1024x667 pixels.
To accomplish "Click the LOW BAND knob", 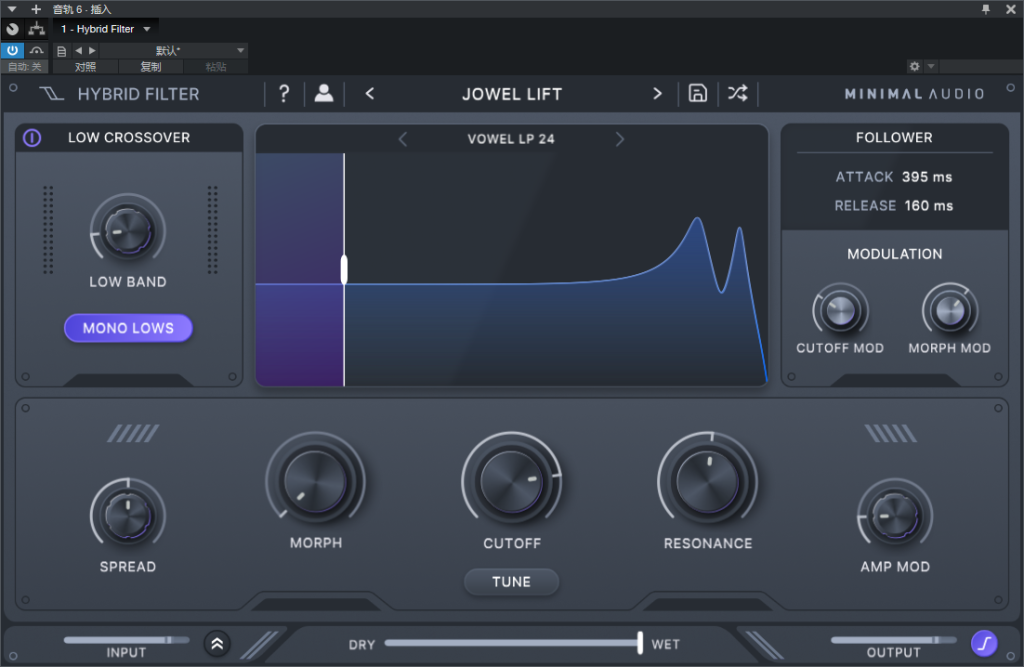I will [x=128, y=231].
